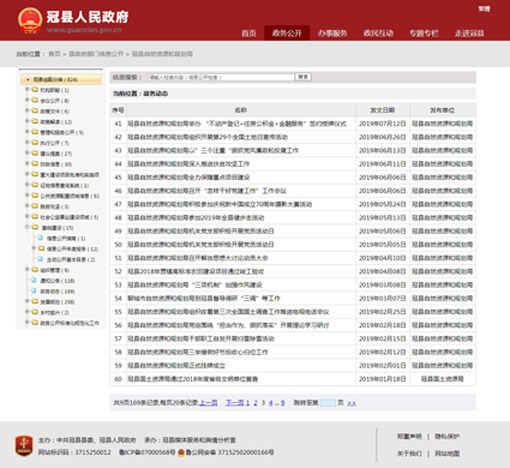Click folder icon for 政策解读 (12)
The height and width of the screenshot is (468, 510).
pos(35,122)
